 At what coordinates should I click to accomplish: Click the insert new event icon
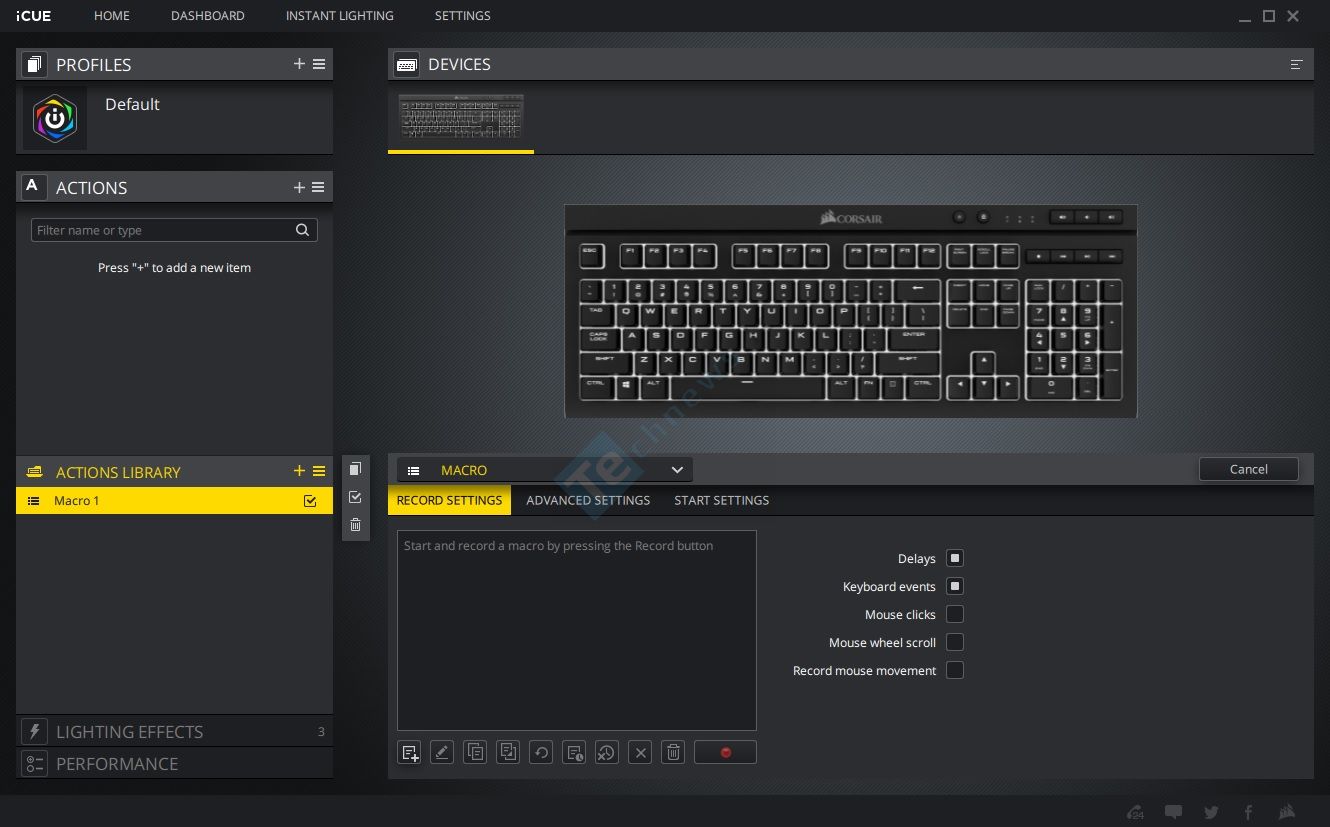coord(410,753)
